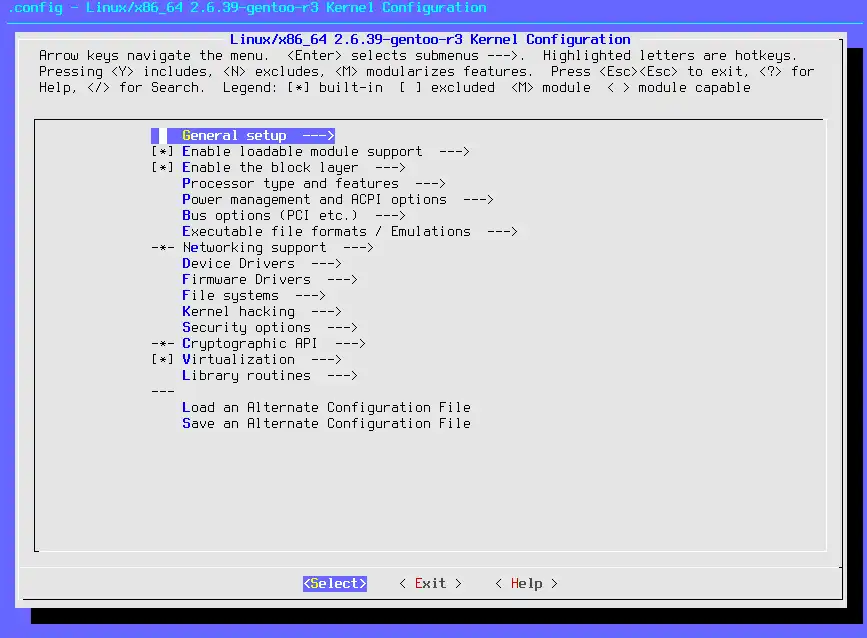Open Power management and ACPI options
This screenshot has width=867, height=638.
(x=338, y=200)
